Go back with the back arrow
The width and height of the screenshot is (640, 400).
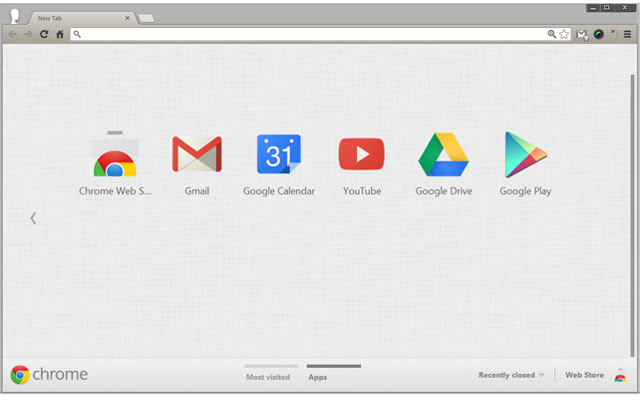pos(13,34)
